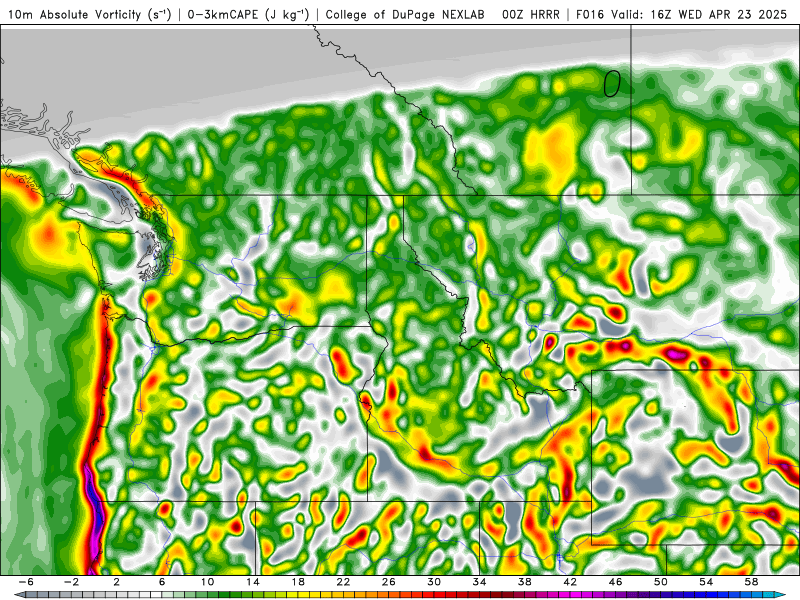800x600 pixels.
Task: Click the "38" color scale label
Action: click(x=525, y=582)
